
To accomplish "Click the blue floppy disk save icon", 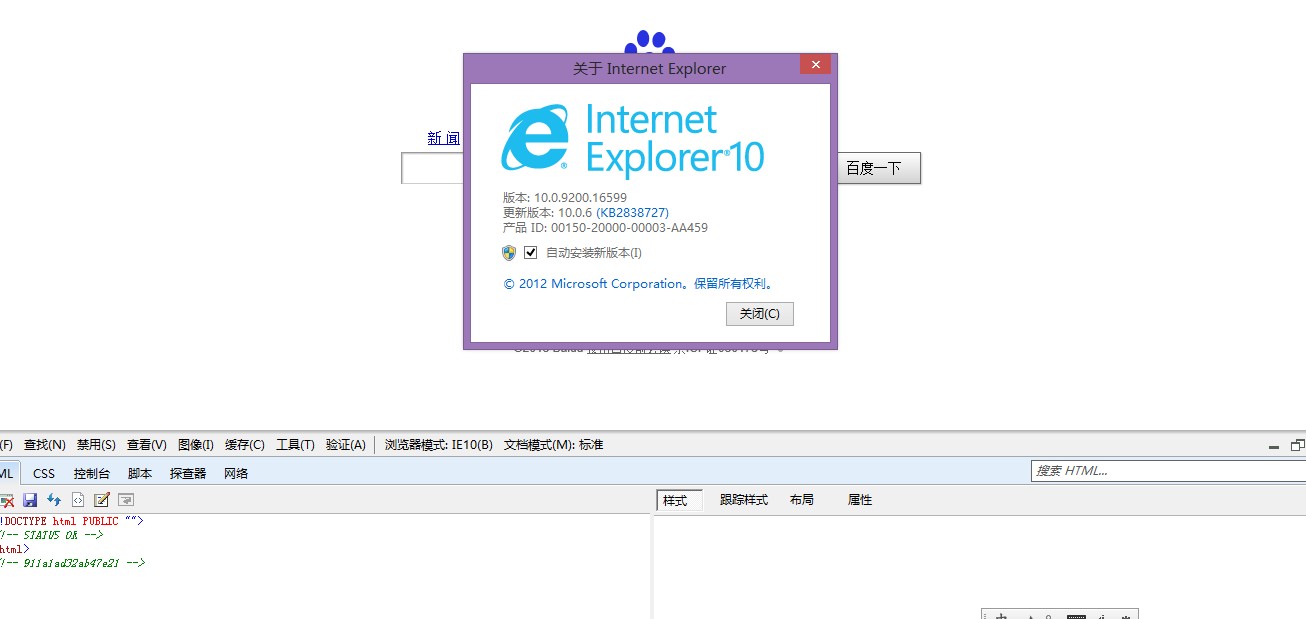I will point(30,500).
